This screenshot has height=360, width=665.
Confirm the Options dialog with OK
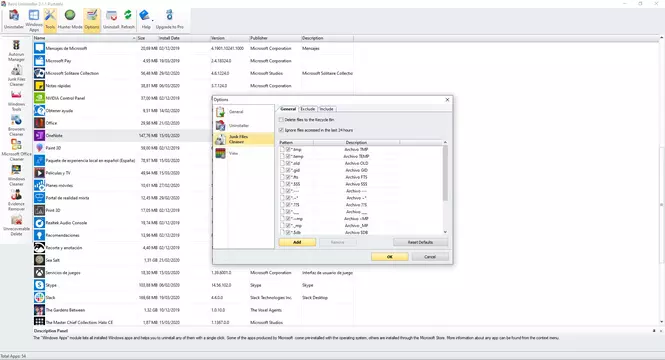click(x=390, y=257)
